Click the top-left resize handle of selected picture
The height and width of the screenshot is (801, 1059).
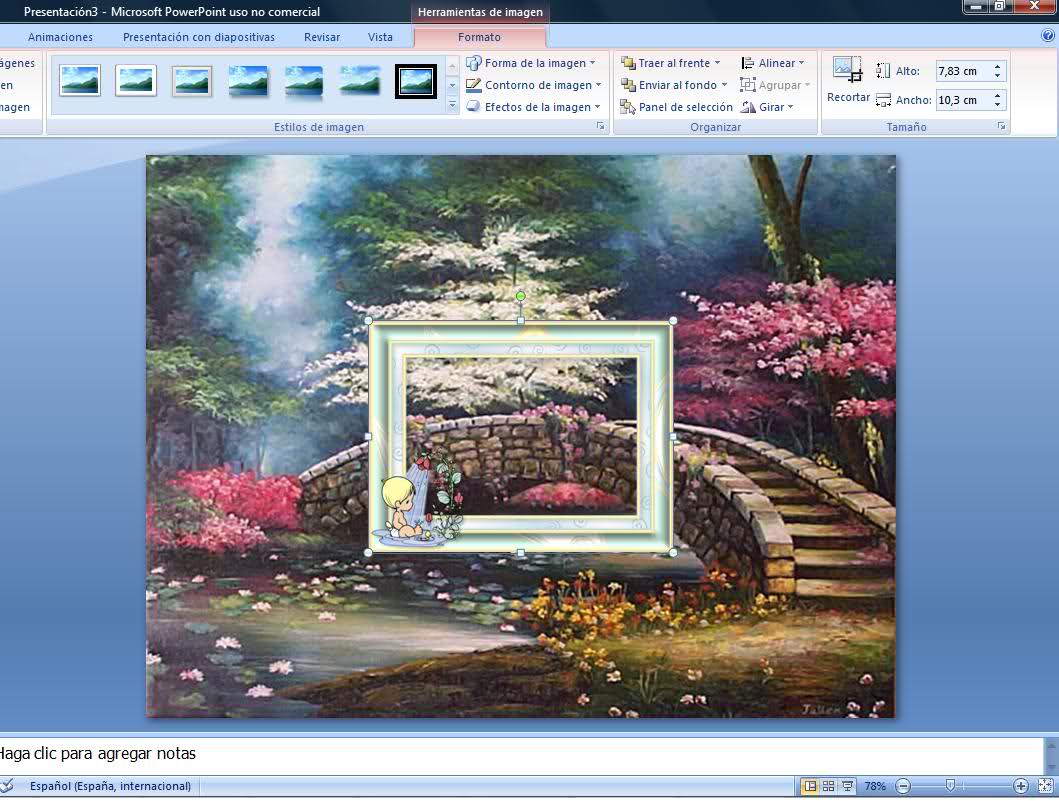coord(369,321)
